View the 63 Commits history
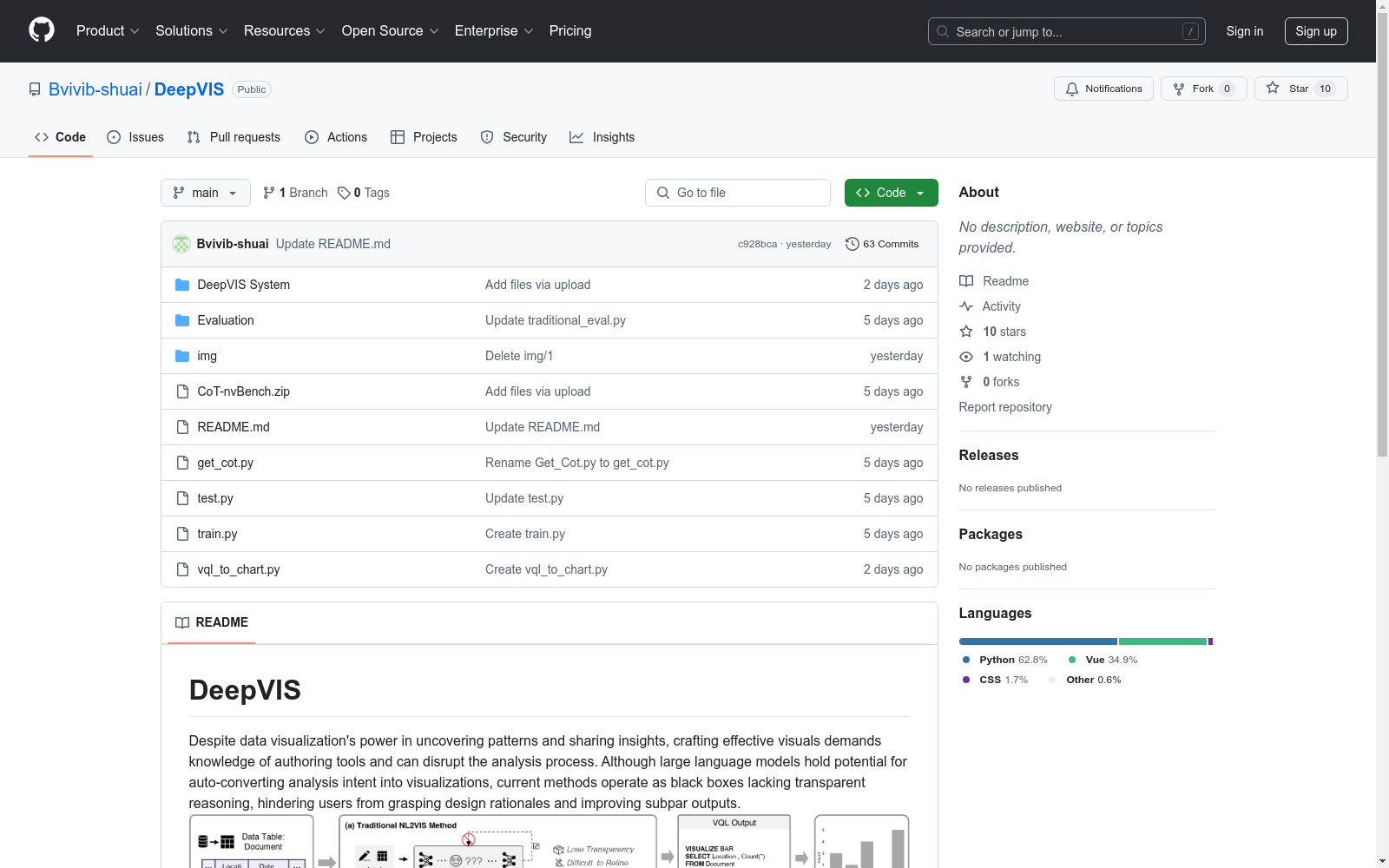Viewport: 1389px width, 868px height. pos(882,244)
